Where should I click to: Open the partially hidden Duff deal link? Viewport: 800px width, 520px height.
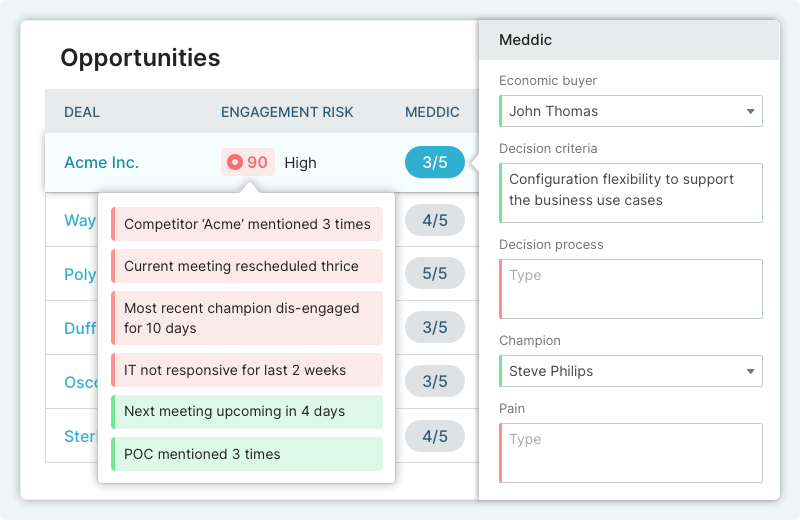pos(80,328)
